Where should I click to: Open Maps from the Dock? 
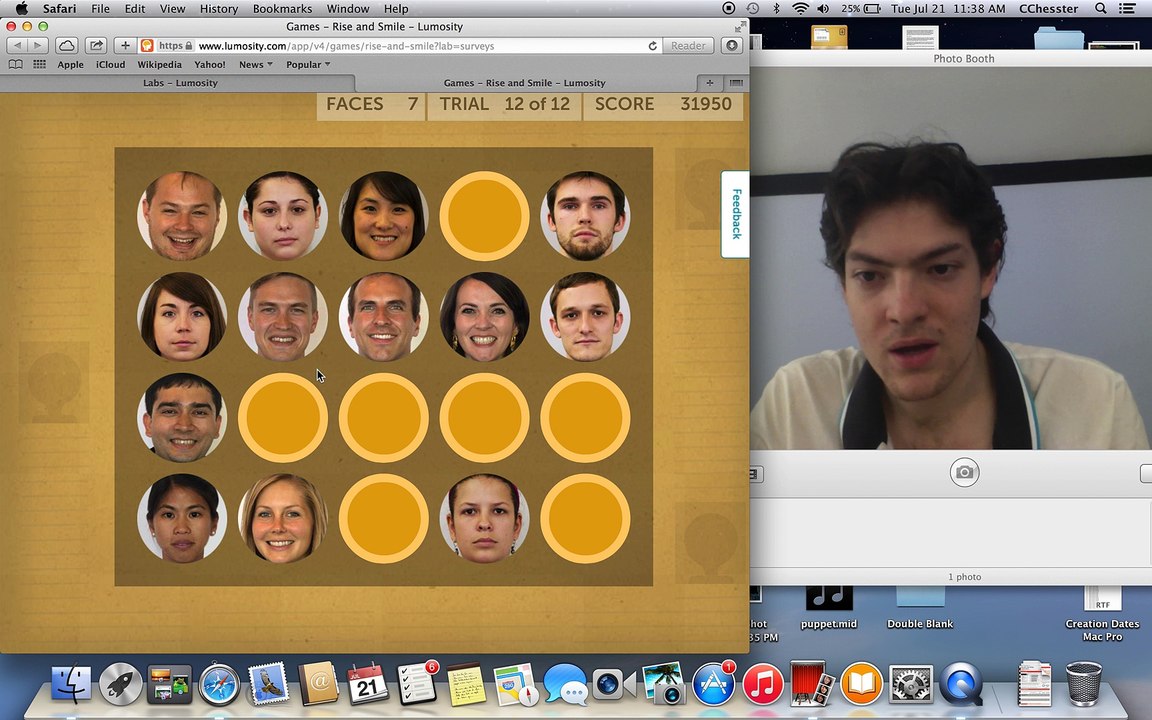(514, 684)
